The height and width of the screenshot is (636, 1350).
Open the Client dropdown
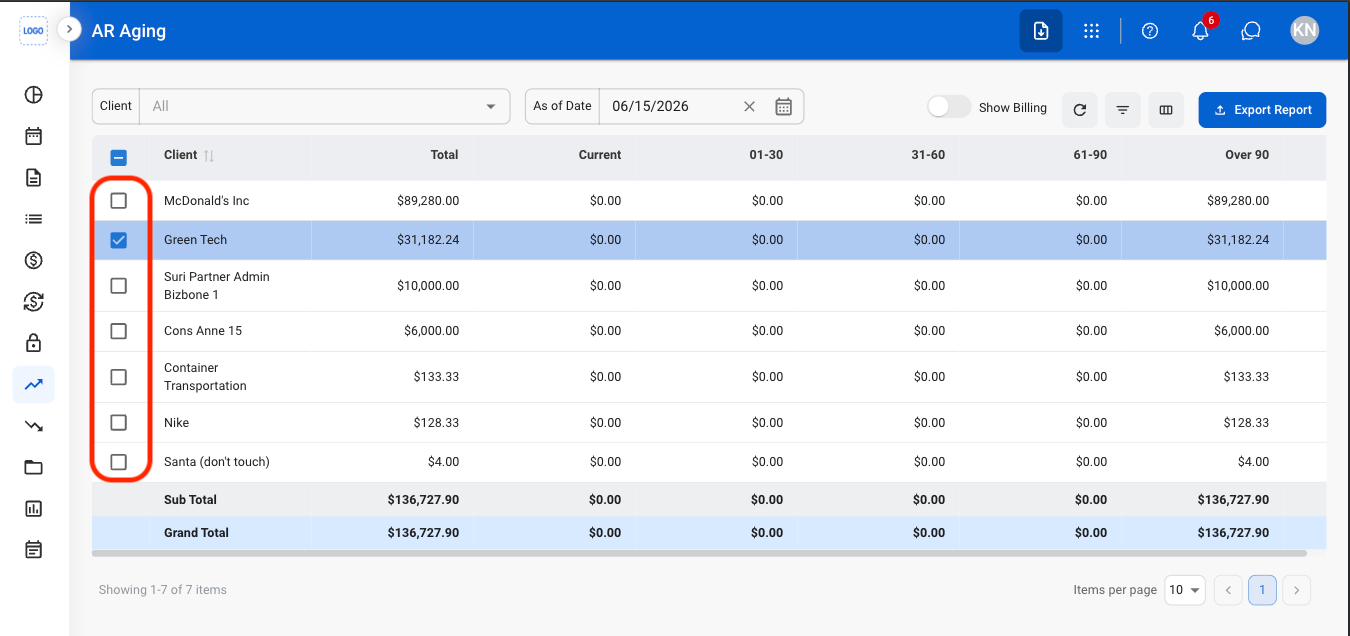(324, 106)
